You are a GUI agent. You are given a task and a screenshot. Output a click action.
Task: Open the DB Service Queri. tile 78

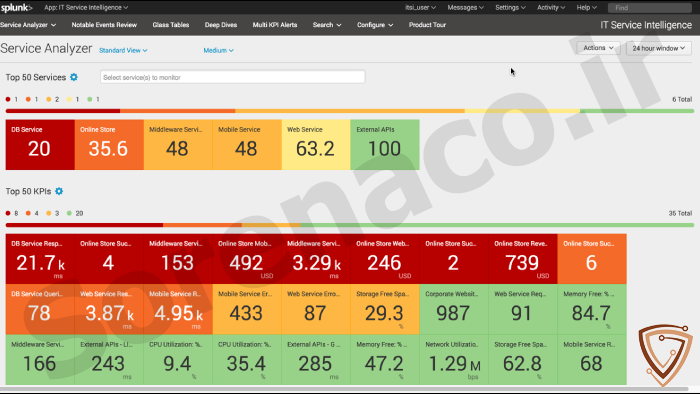[40, 309]
